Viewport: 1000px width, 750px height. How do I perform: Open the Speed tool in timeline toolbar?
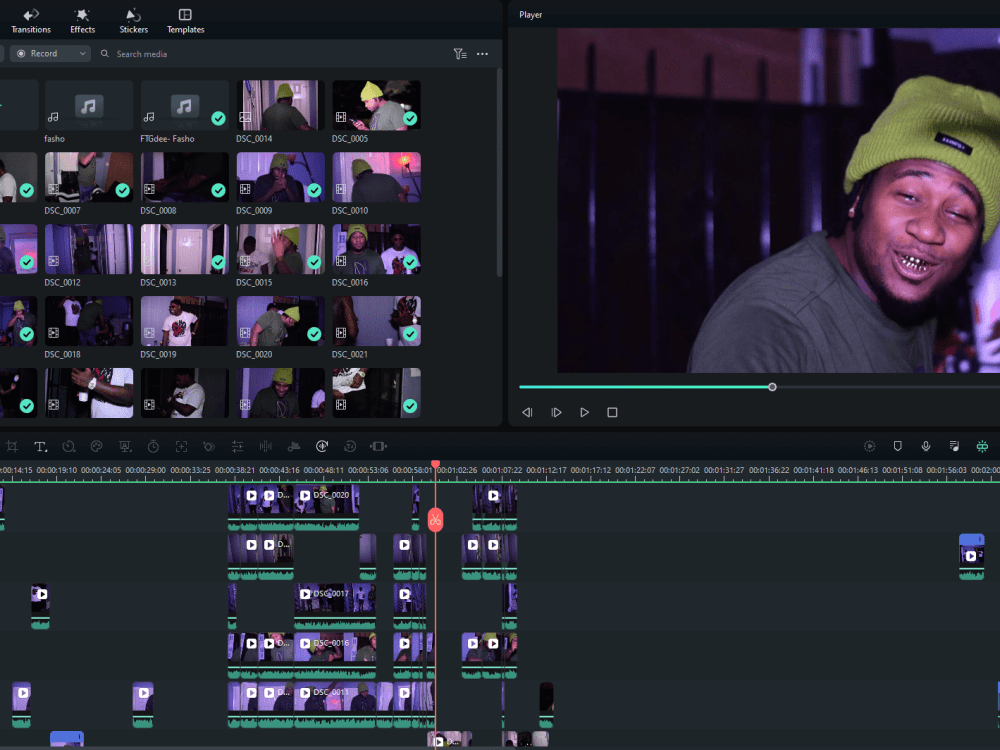pos(69,446)
